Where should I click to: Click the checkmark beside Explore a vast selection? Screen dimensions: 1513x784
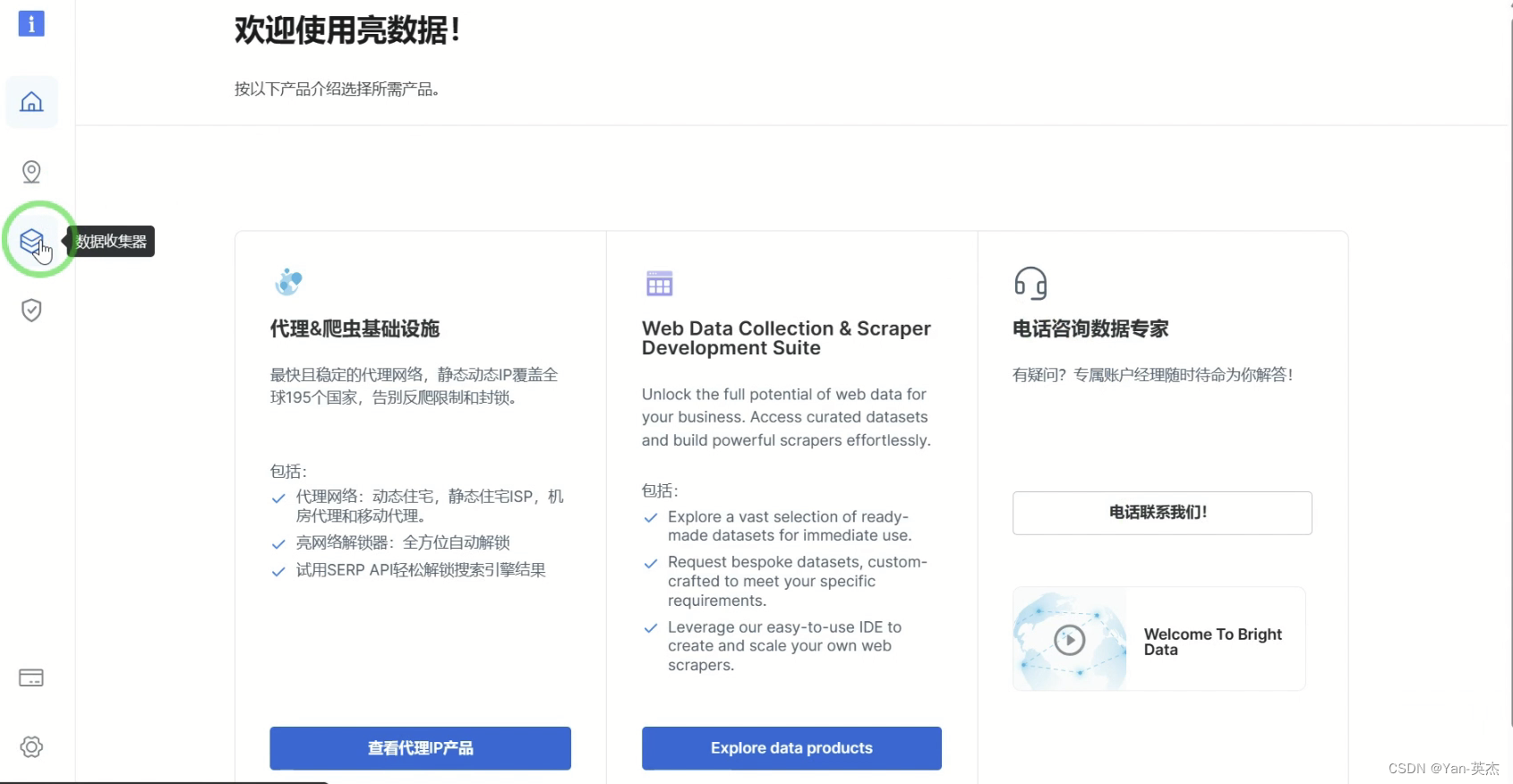[x=651, y=518]
